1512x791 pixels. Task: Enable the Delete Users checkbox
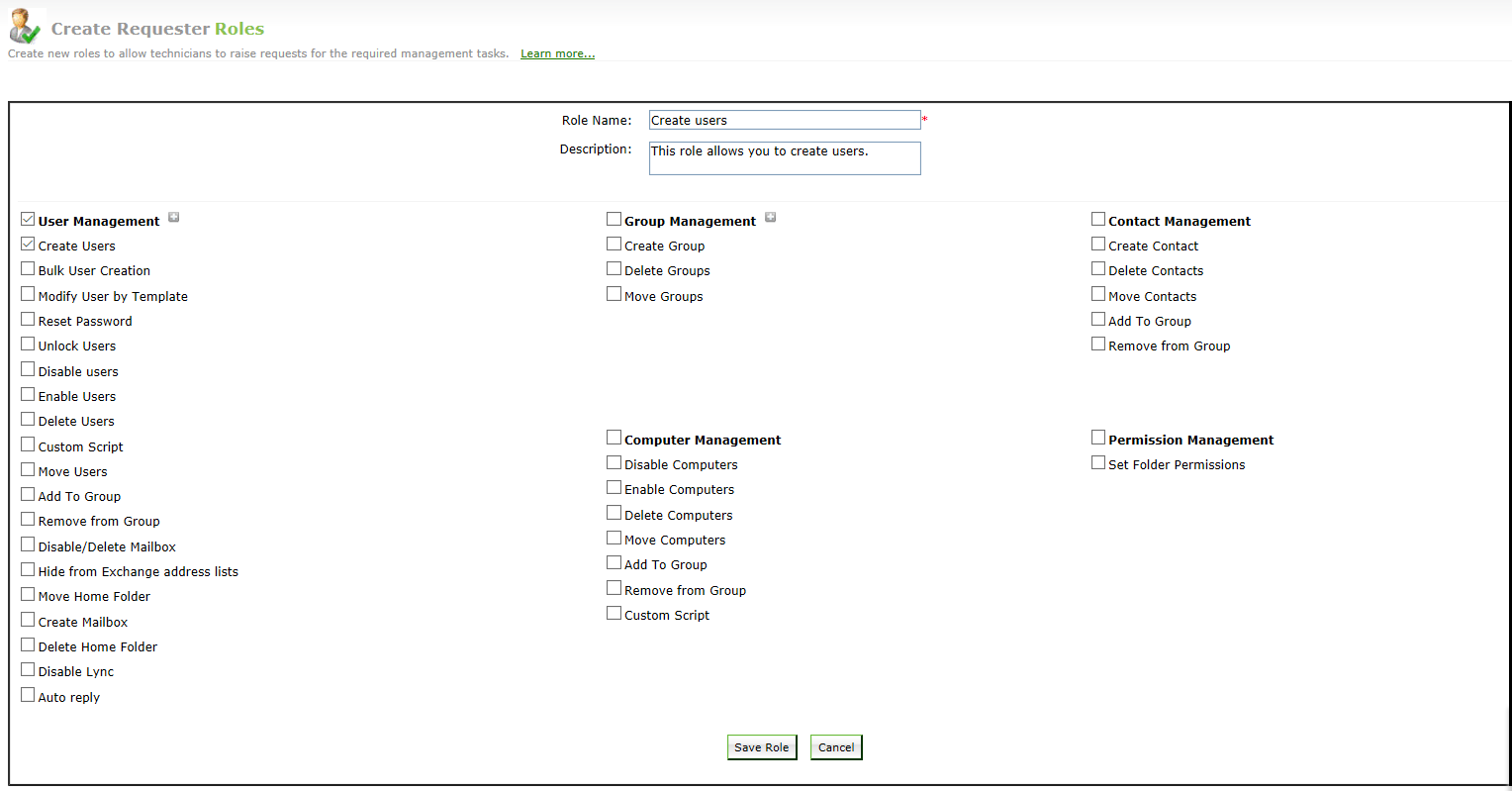[x=28, y=419]
